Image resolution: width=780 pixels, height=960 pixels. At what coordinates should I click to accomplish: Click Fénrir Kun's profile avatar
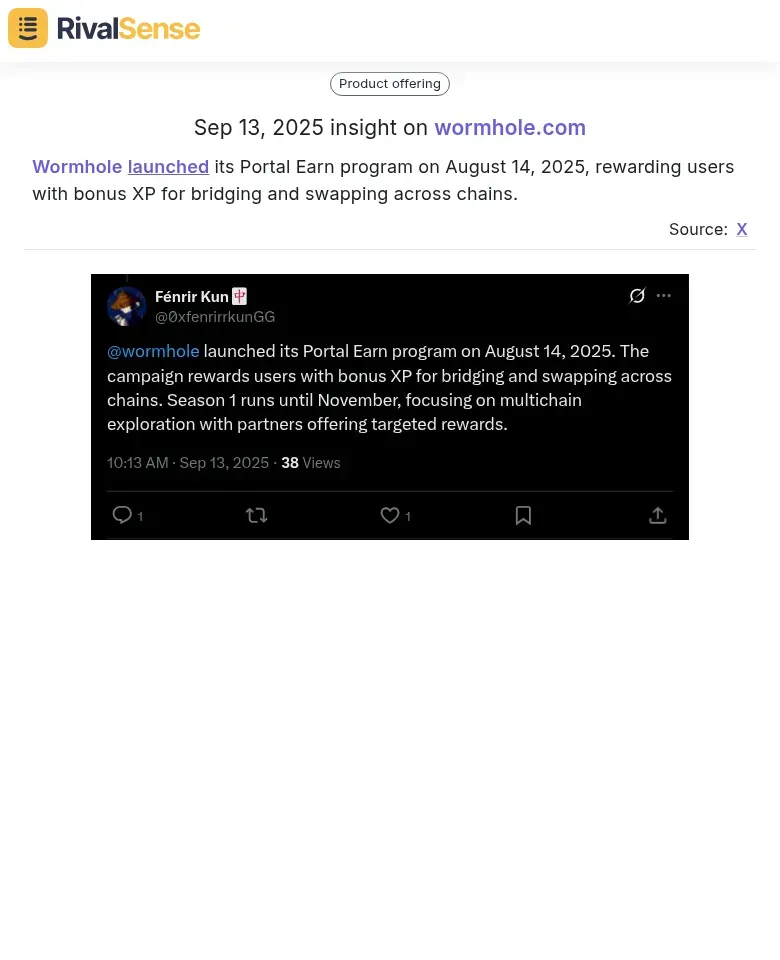point(127,306)
